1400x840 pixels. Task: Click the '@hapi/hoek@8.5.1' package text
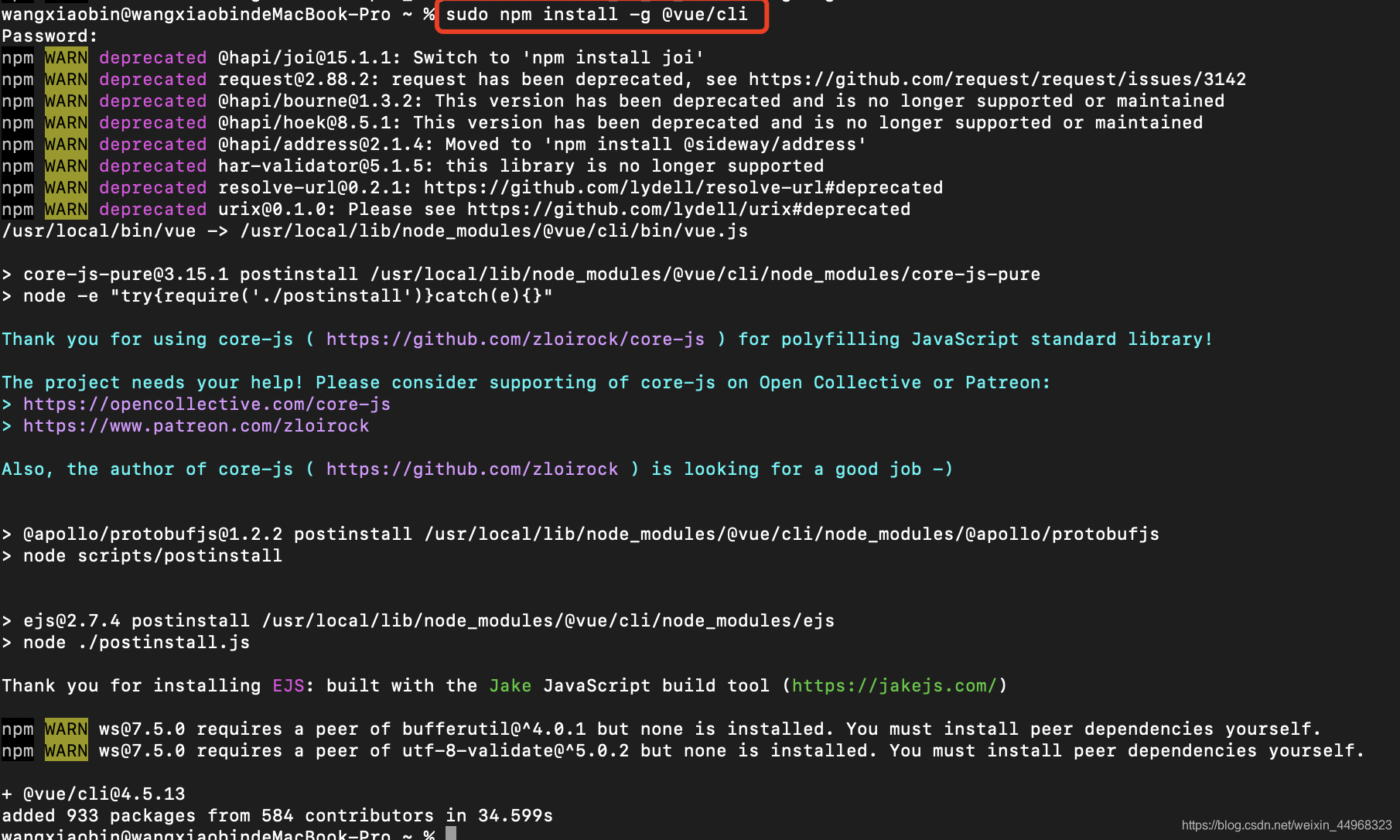tap(309, 123)
